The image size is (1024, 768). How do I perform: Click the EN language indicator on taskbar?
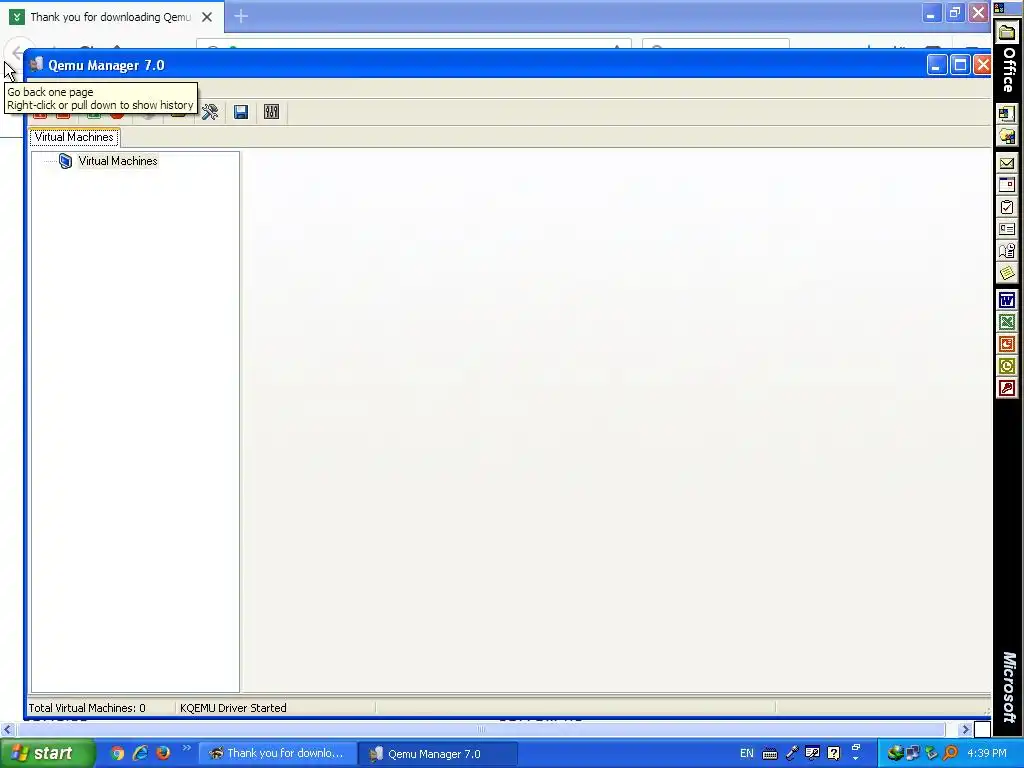point(746,754)
